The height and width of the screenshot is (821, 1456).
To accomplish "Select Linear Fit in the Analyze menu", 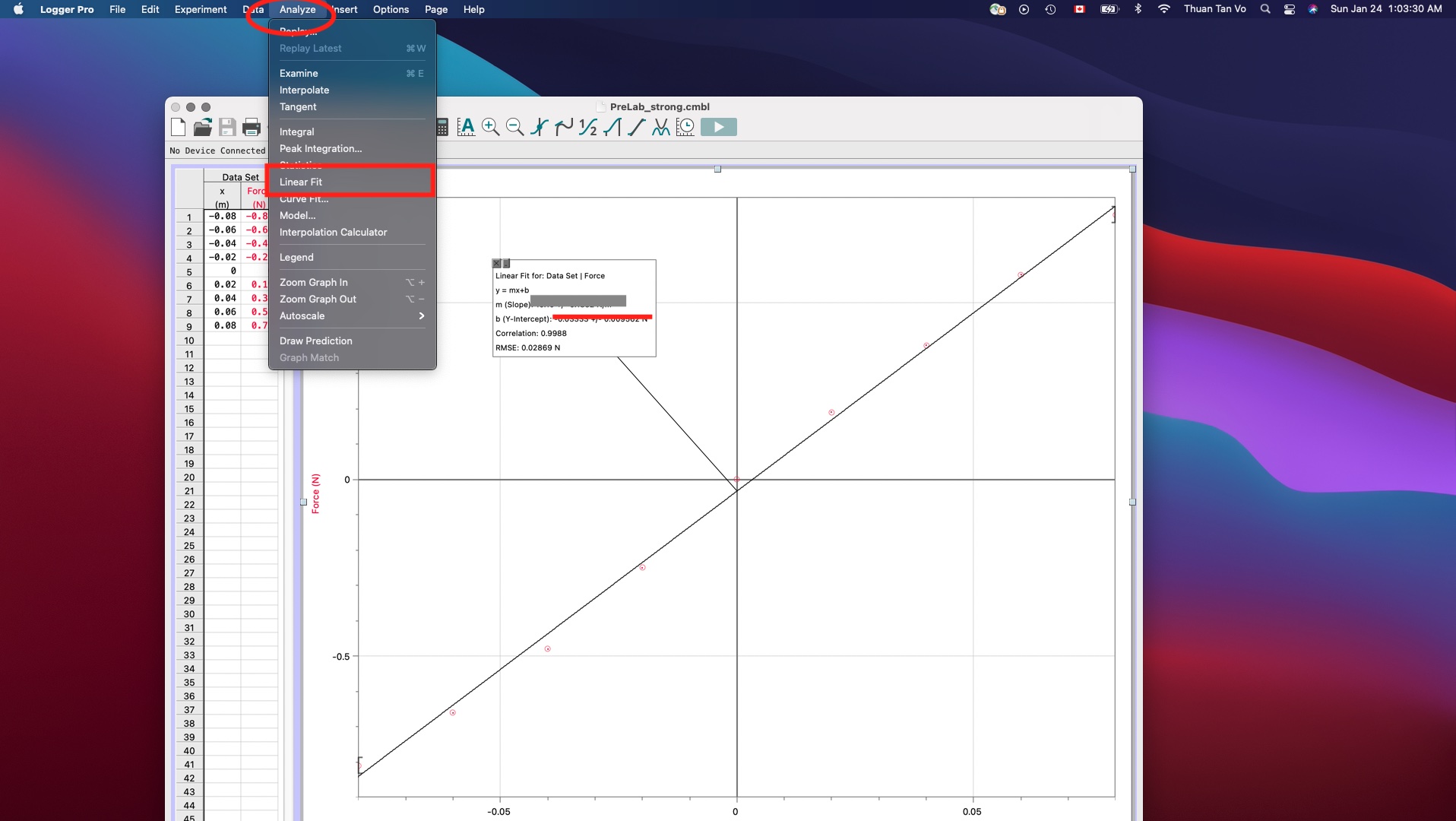I will click(x=352, y=182).
